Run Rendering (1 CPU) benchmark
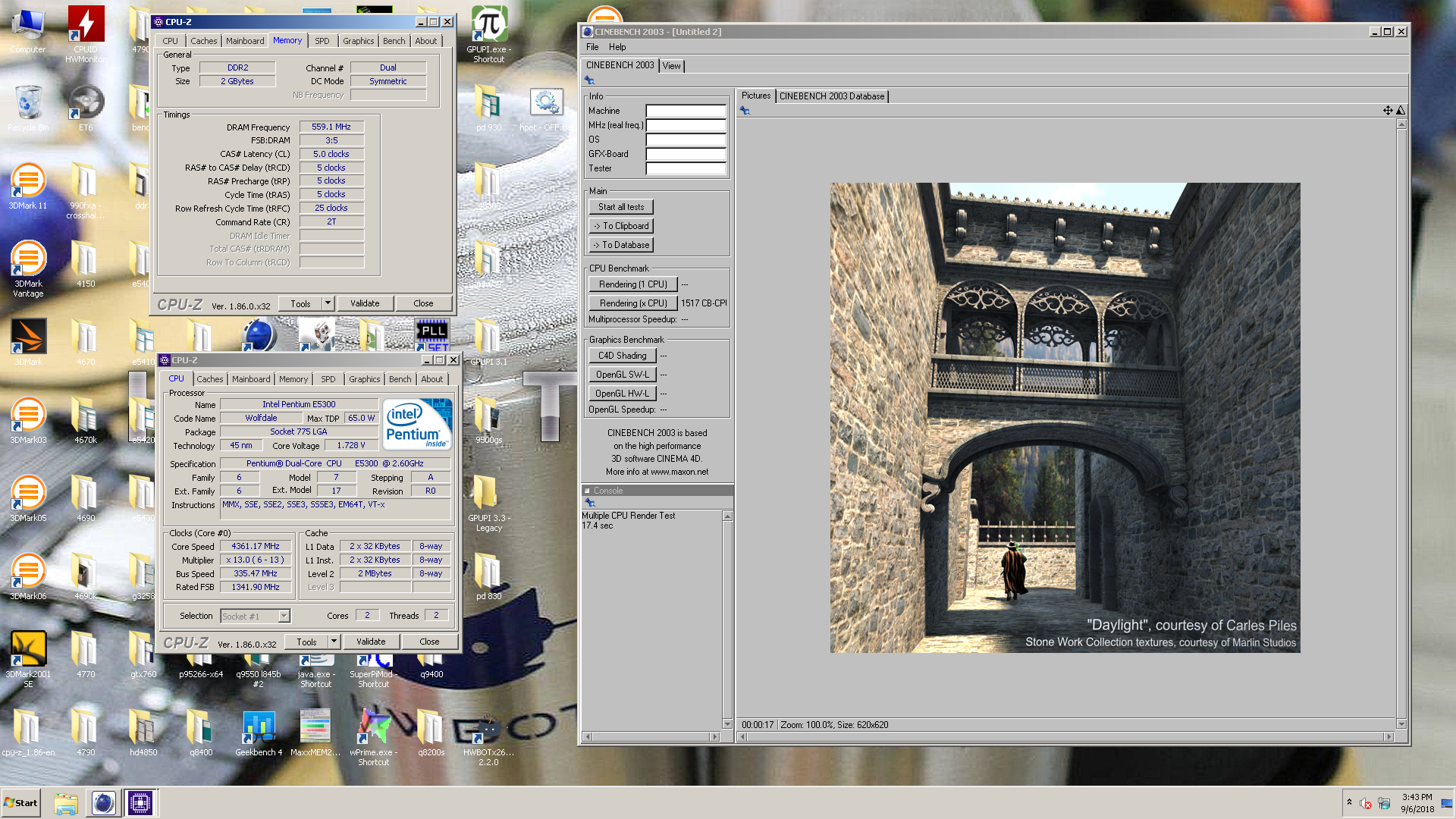 pos(633,284)
